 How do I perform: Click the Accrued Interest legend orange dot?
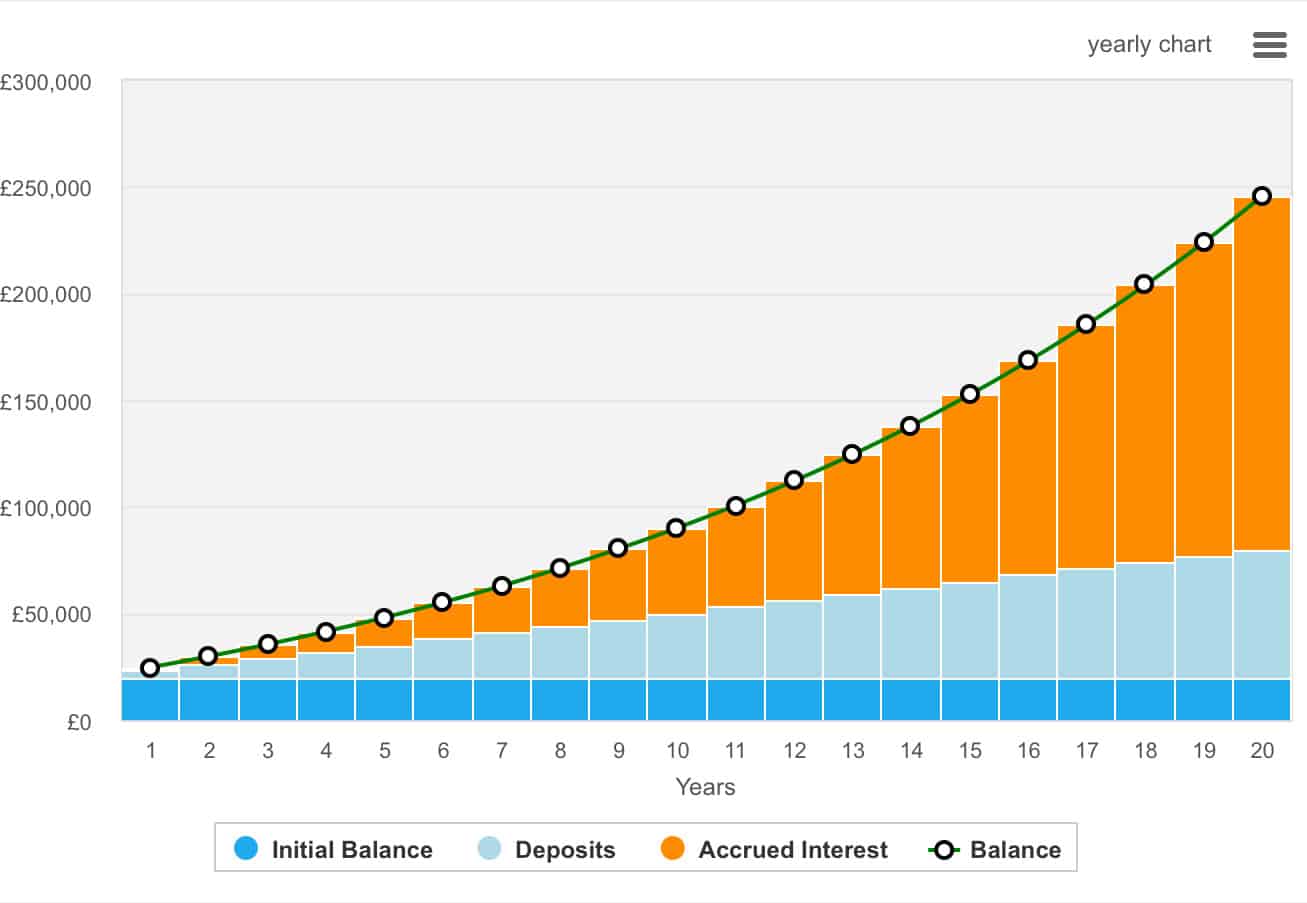click(673, 849)
